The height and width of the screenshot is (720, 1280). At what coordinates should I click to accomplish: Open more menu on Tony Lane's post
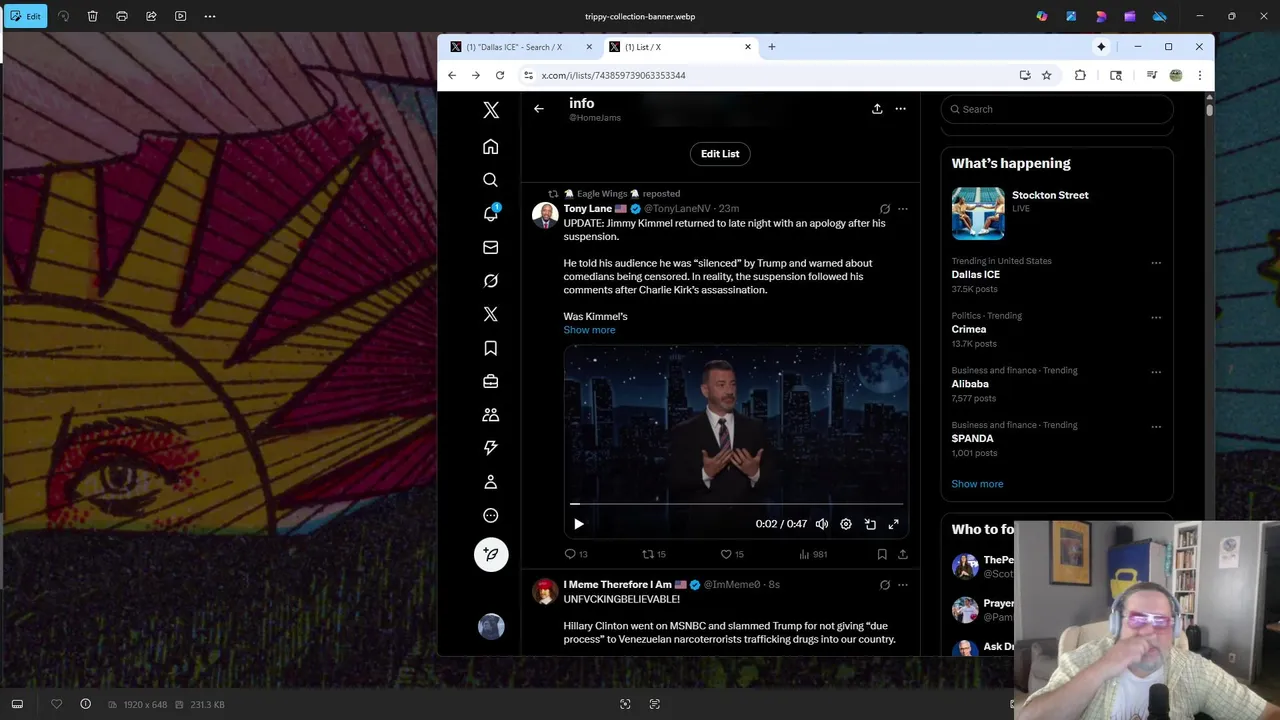click(x=903, y=209)
